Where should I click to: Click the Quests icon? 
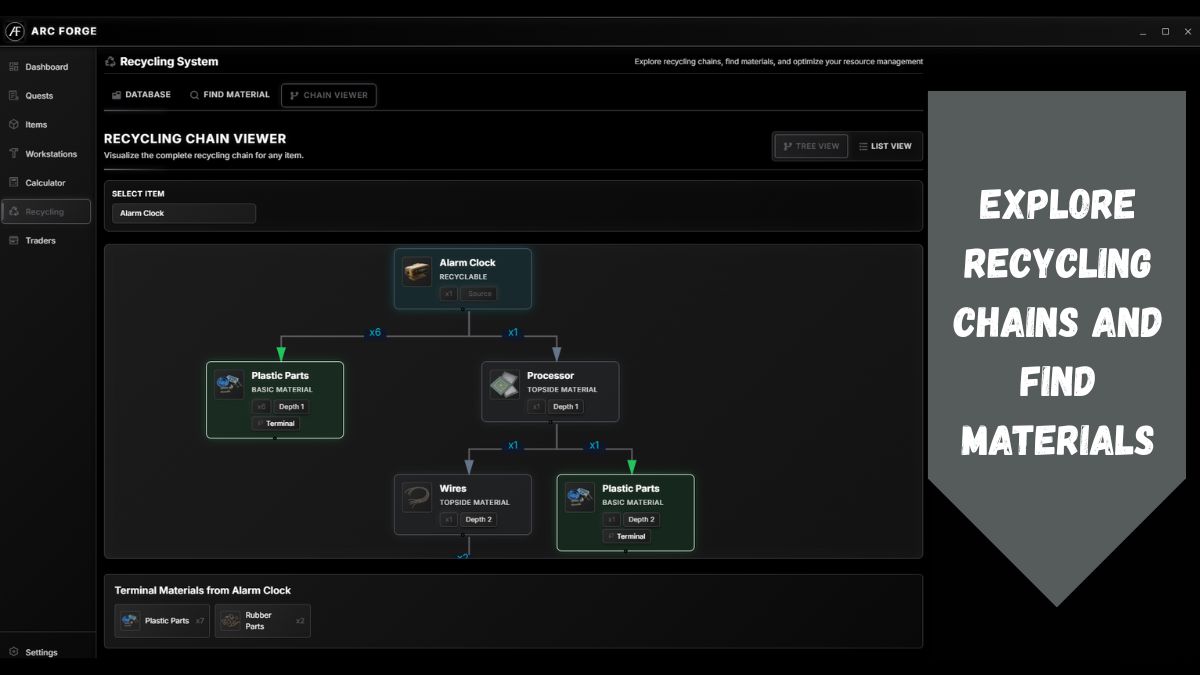(x=14, y=96)
